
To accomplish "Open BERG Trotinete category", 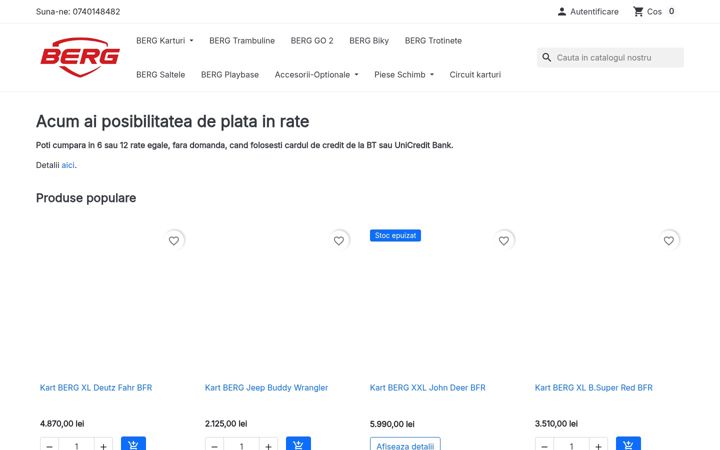I will (x=433, y=40).
